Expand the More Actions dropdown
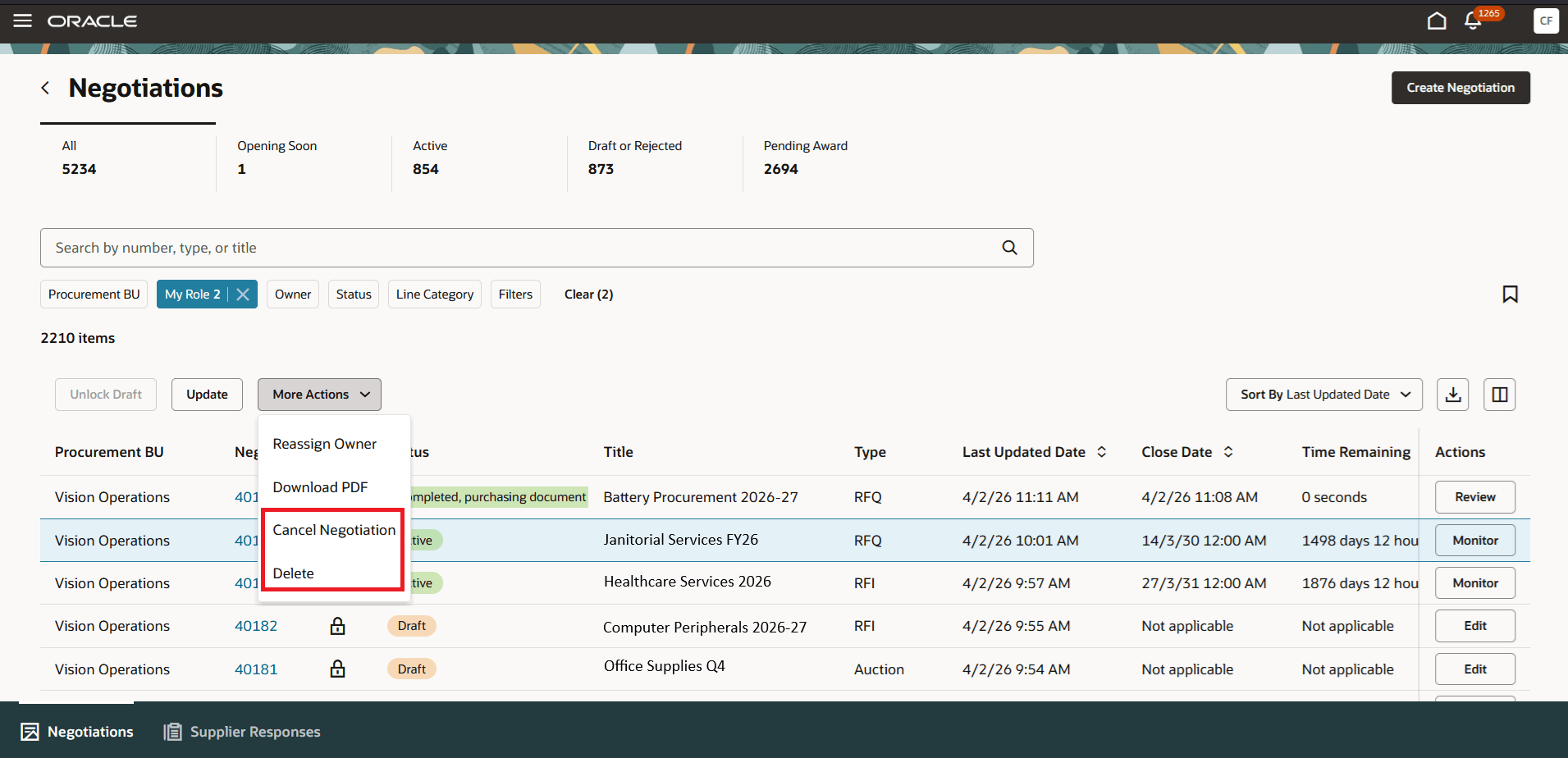This screenshot has width=1568, height=758. pyautogui.click(x=319, y=394)
